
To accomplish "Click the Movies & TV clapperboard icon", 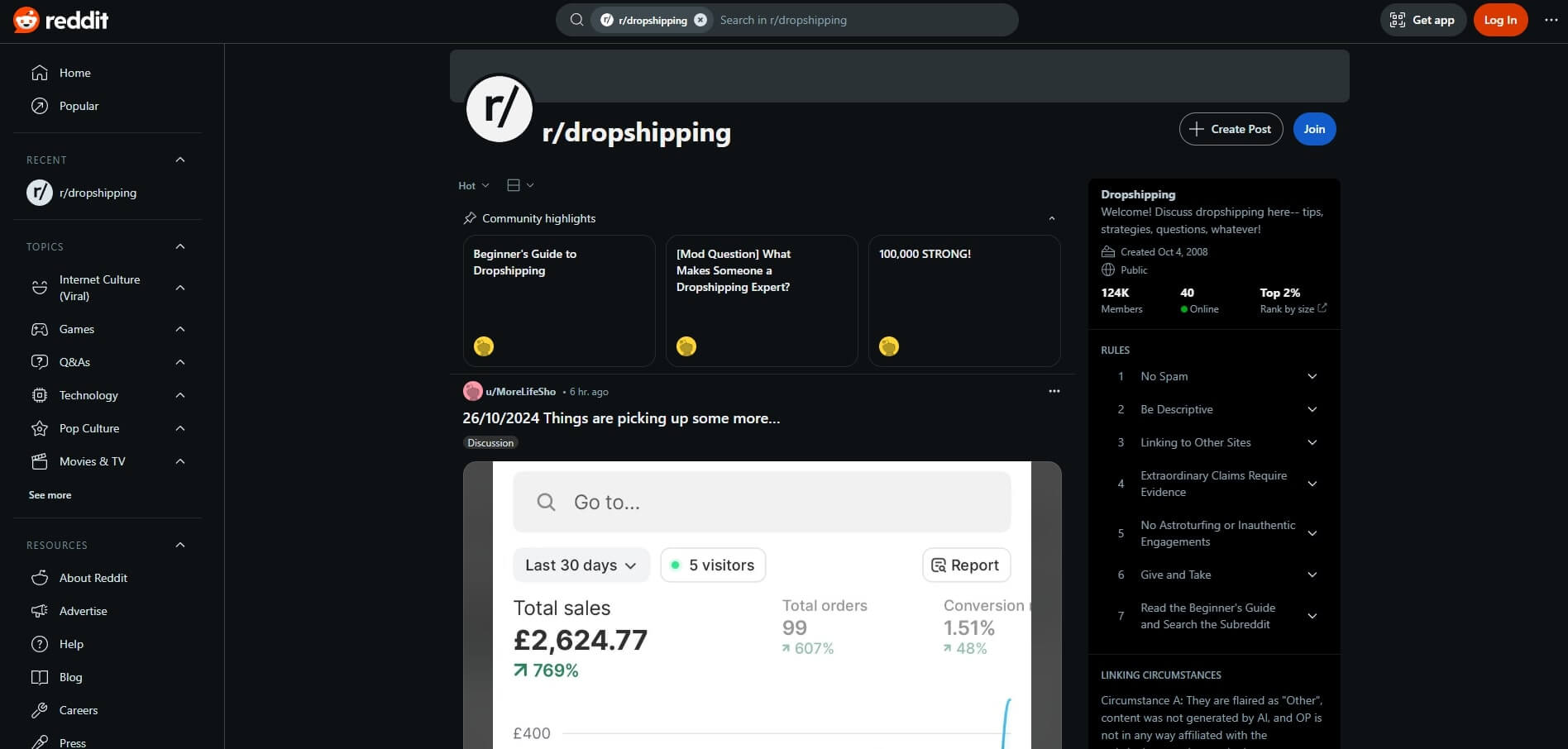I will 40,461.
